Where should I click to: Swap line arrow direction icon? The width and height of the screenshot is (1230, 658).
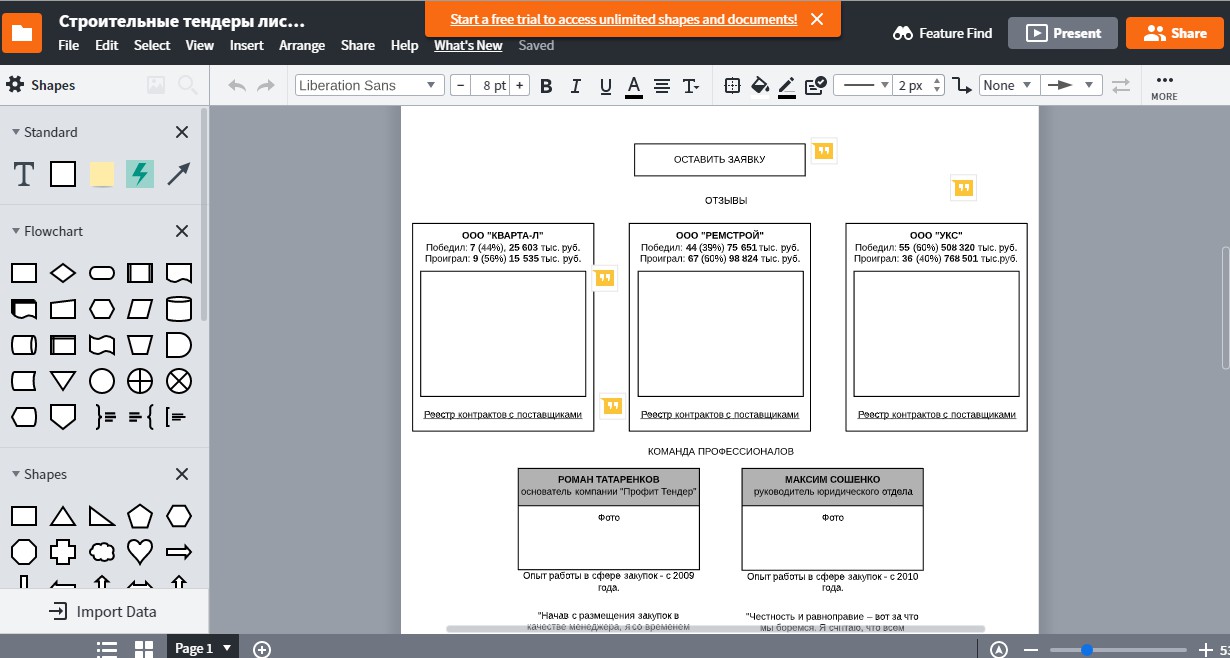point(1121,86)
